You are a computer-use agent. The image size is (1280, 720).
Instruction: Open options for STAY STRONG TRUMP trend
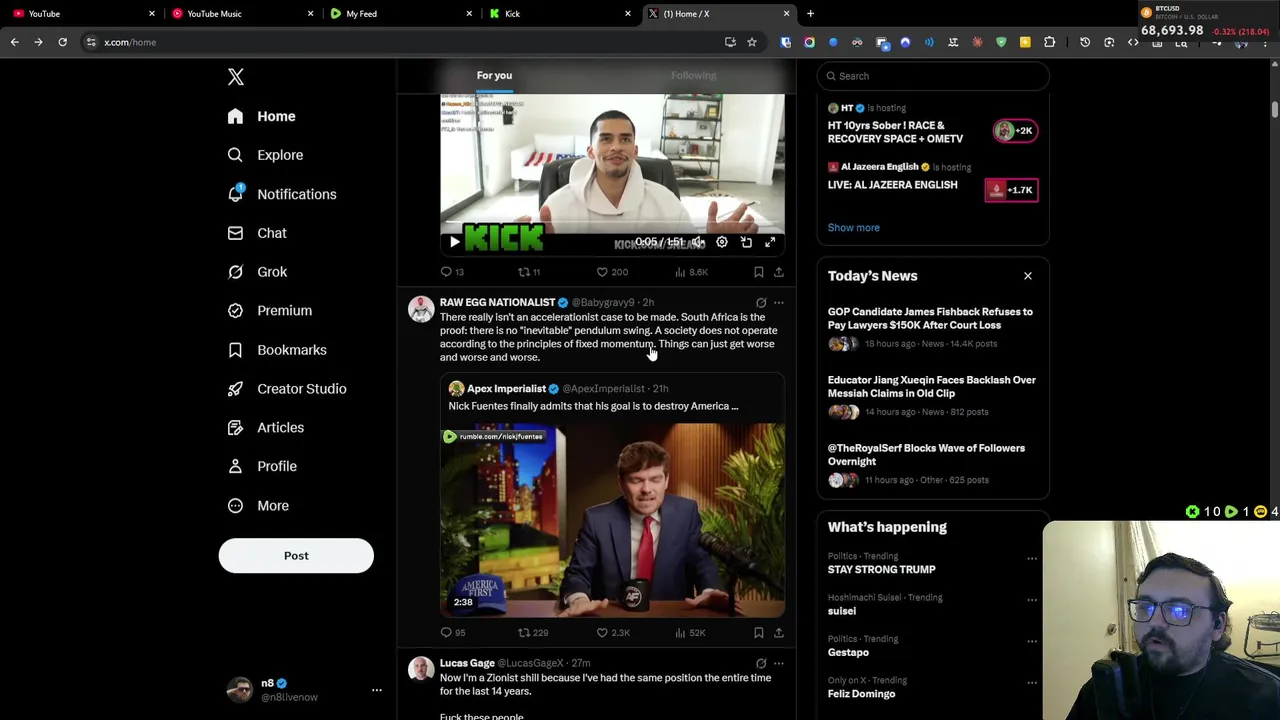[x=1031, y=559]
